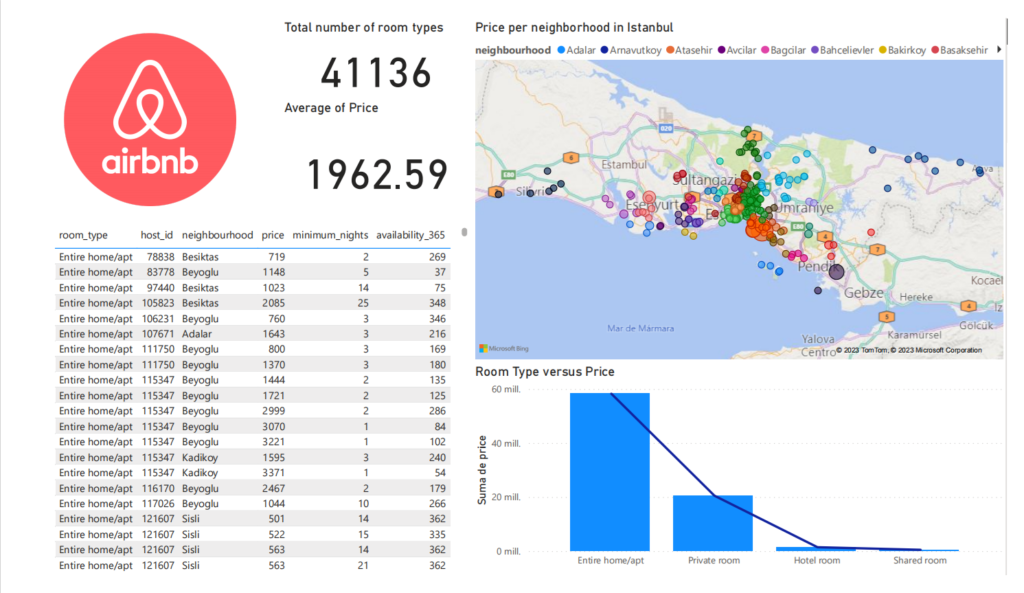Select the Private room bar
The height and width of the screenshot is (593, 1024).
pos(712,522)
